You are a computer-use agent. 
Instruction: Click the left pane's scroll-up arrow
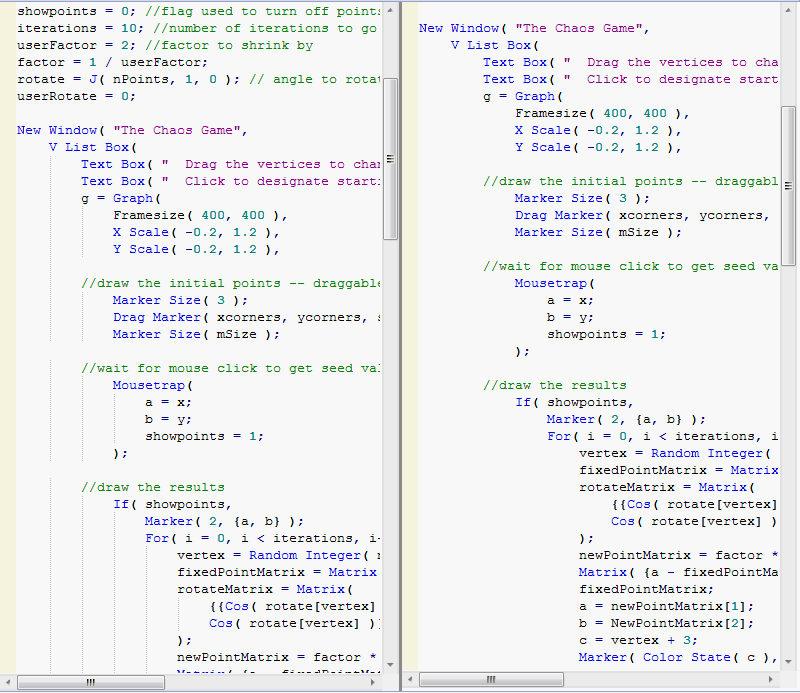[x=390, y=10]
